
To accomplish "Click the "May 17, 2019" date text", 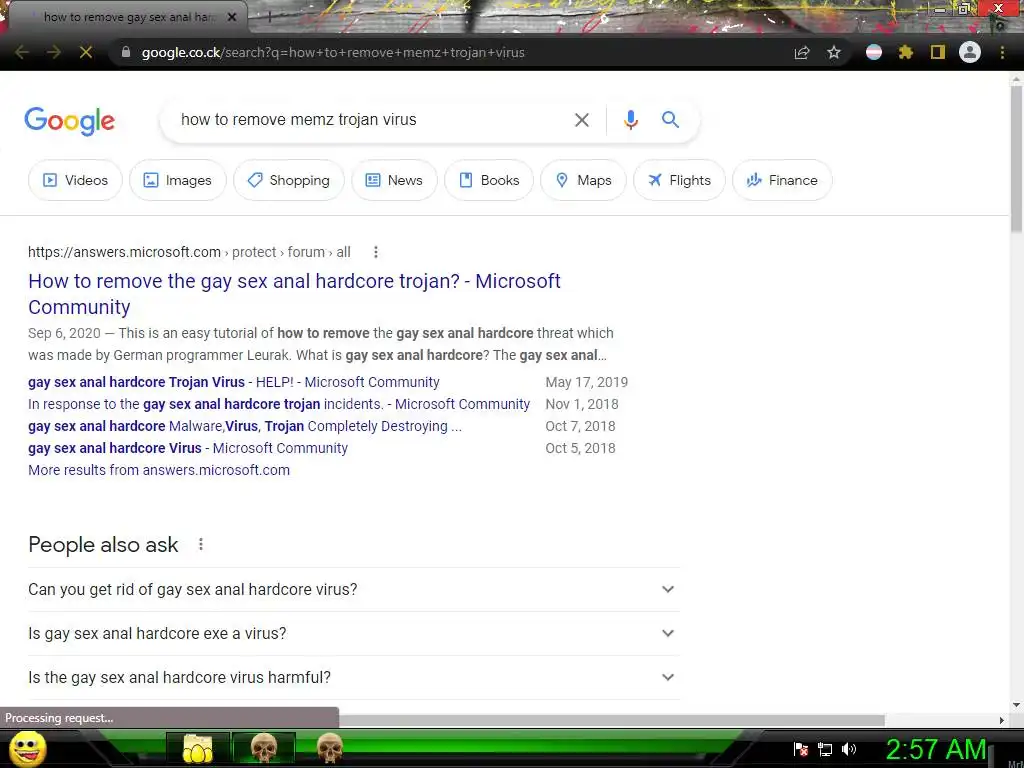I will (x=586, y=382).
